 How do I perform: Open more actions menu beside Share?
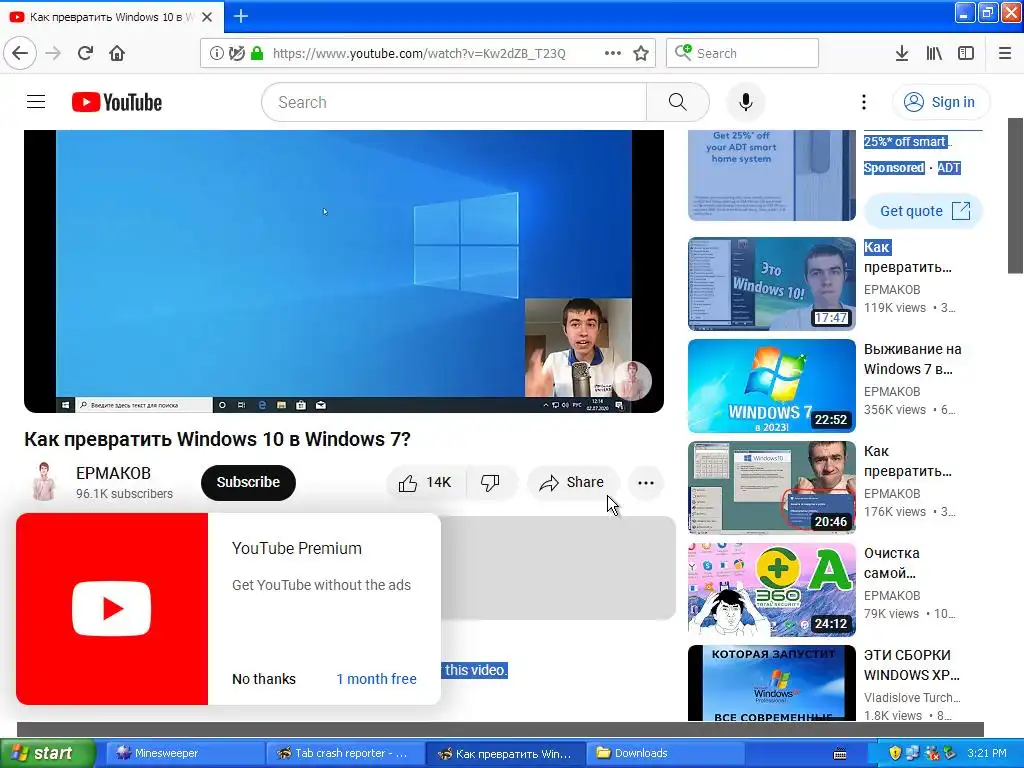(646, 483)
